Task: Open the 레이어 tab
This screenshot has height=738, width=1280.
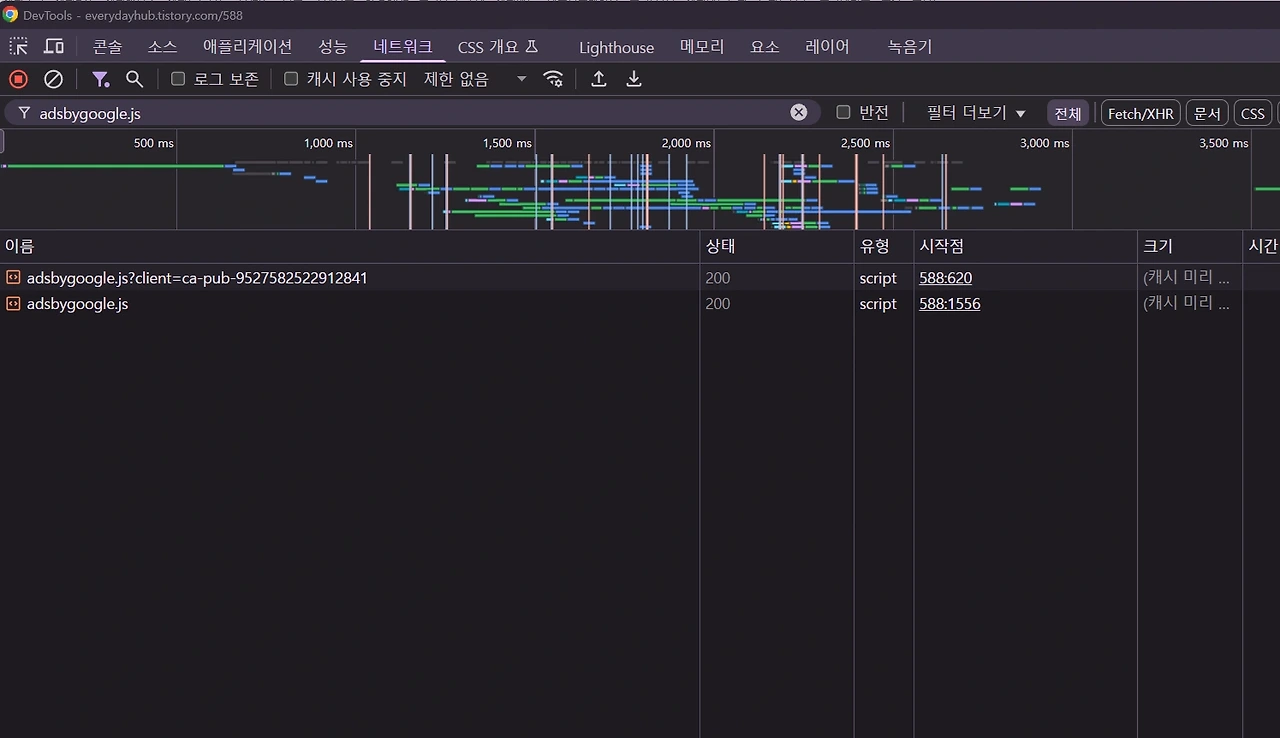Action: pyautogui.click(x=827, y=47)
